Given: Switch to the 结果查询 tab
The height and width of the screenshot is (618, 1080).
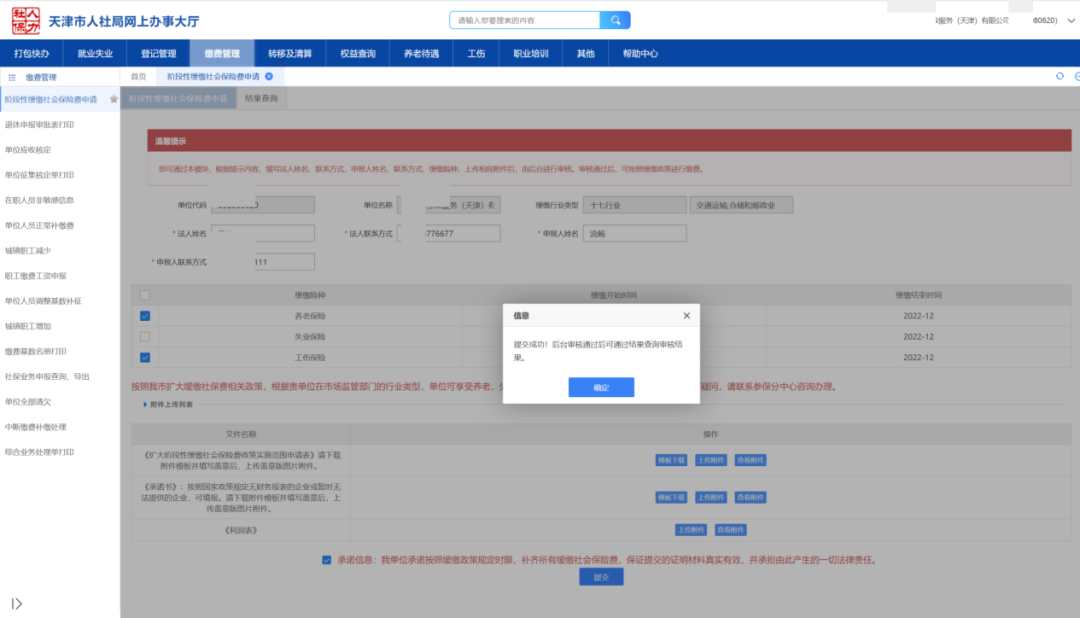Looking at the screenshot, I should (x=261, y=98).
